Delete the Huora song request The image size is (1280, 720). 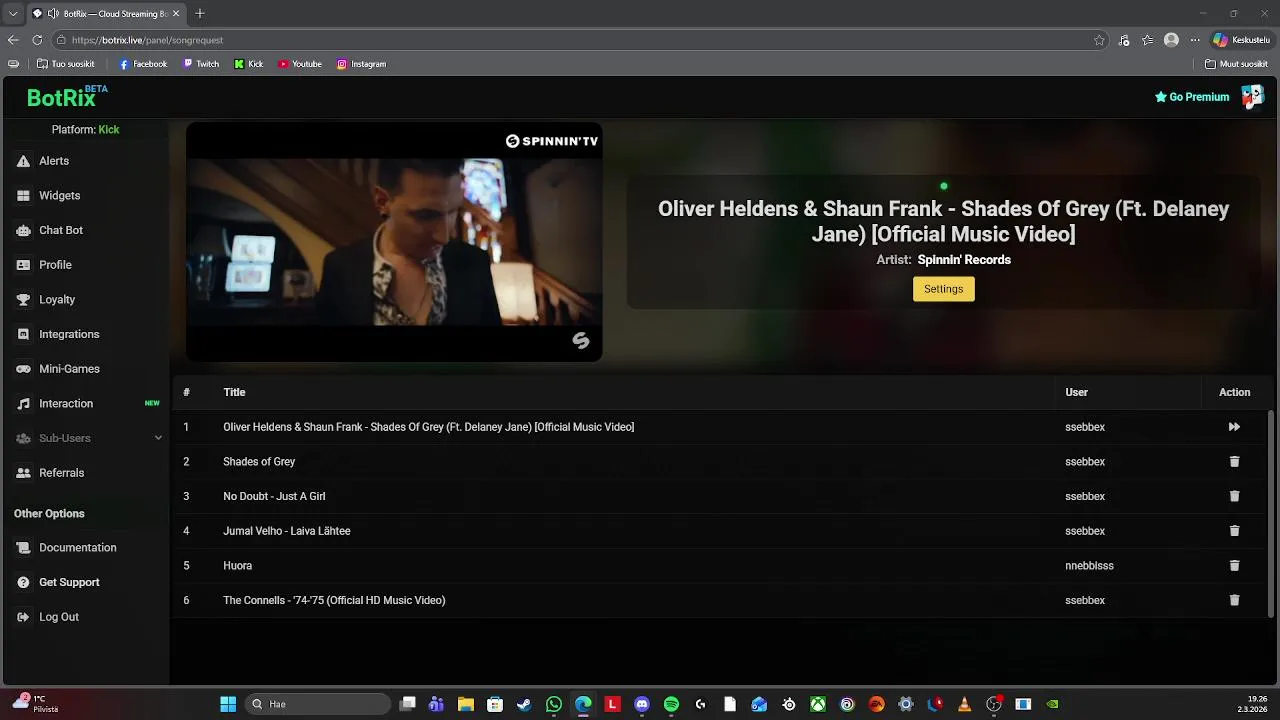[x=1234, y=566]
